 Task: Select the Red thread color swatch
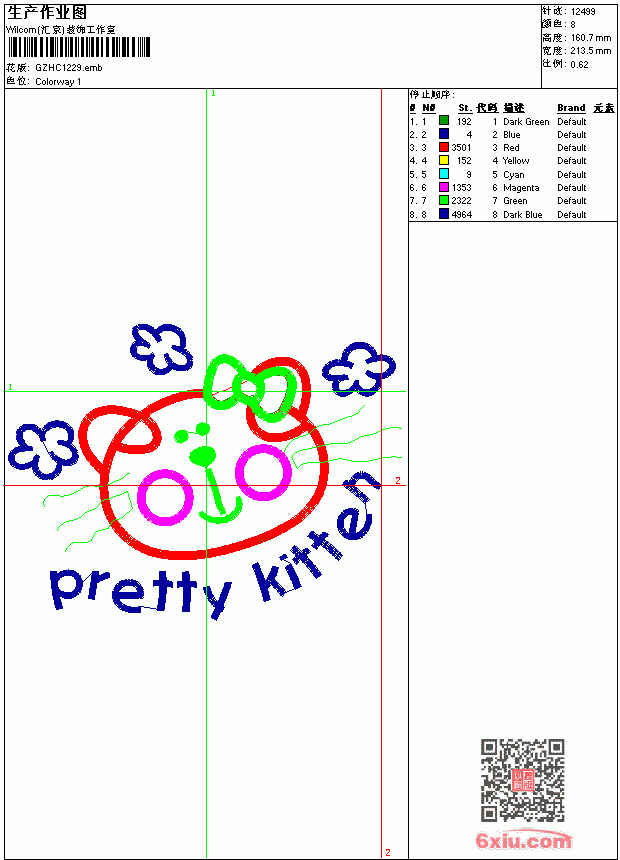click(444, 147)
